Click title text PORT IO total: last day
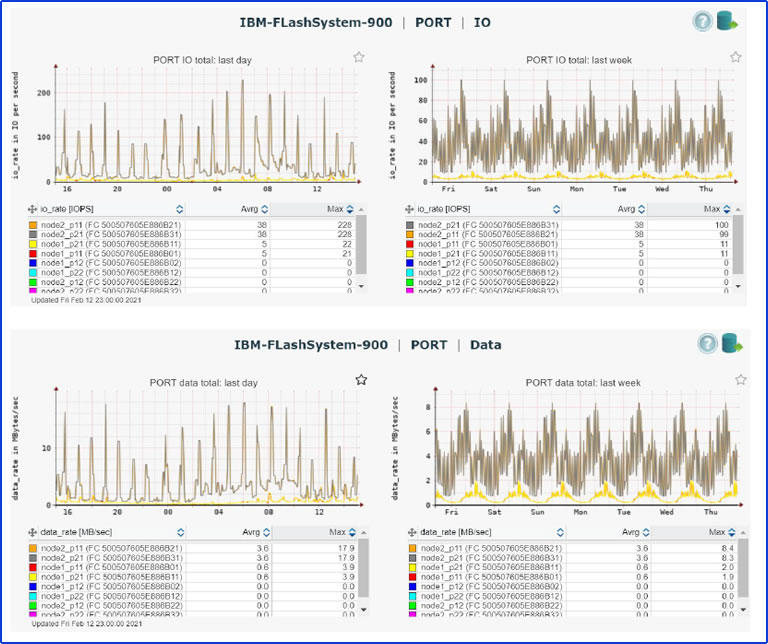 click(x=202, y=60)
